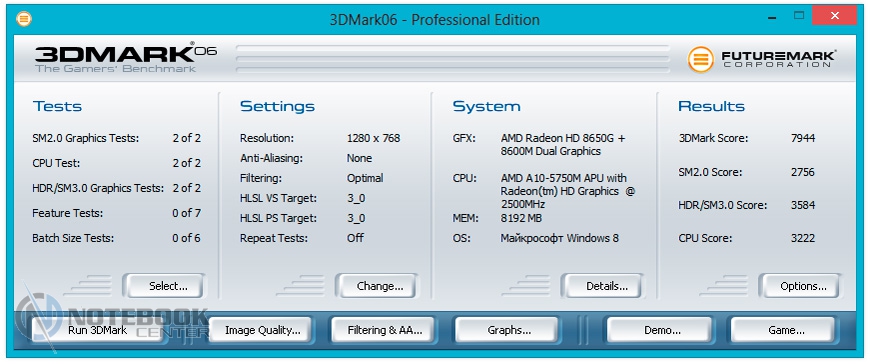Click the Settings section heading
Screen dimensions: 870x364
click(277, 106)
